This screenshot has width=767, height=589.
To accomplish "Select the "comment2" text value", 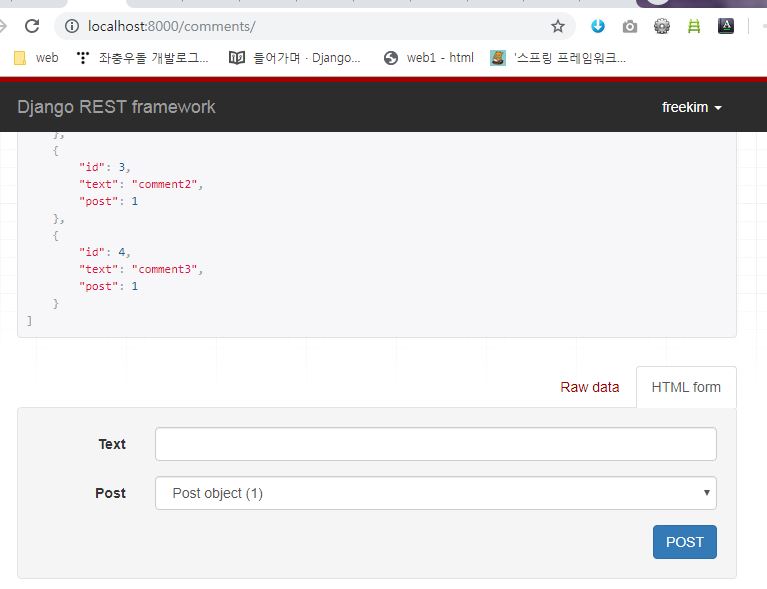I will (x=164, y=184).
